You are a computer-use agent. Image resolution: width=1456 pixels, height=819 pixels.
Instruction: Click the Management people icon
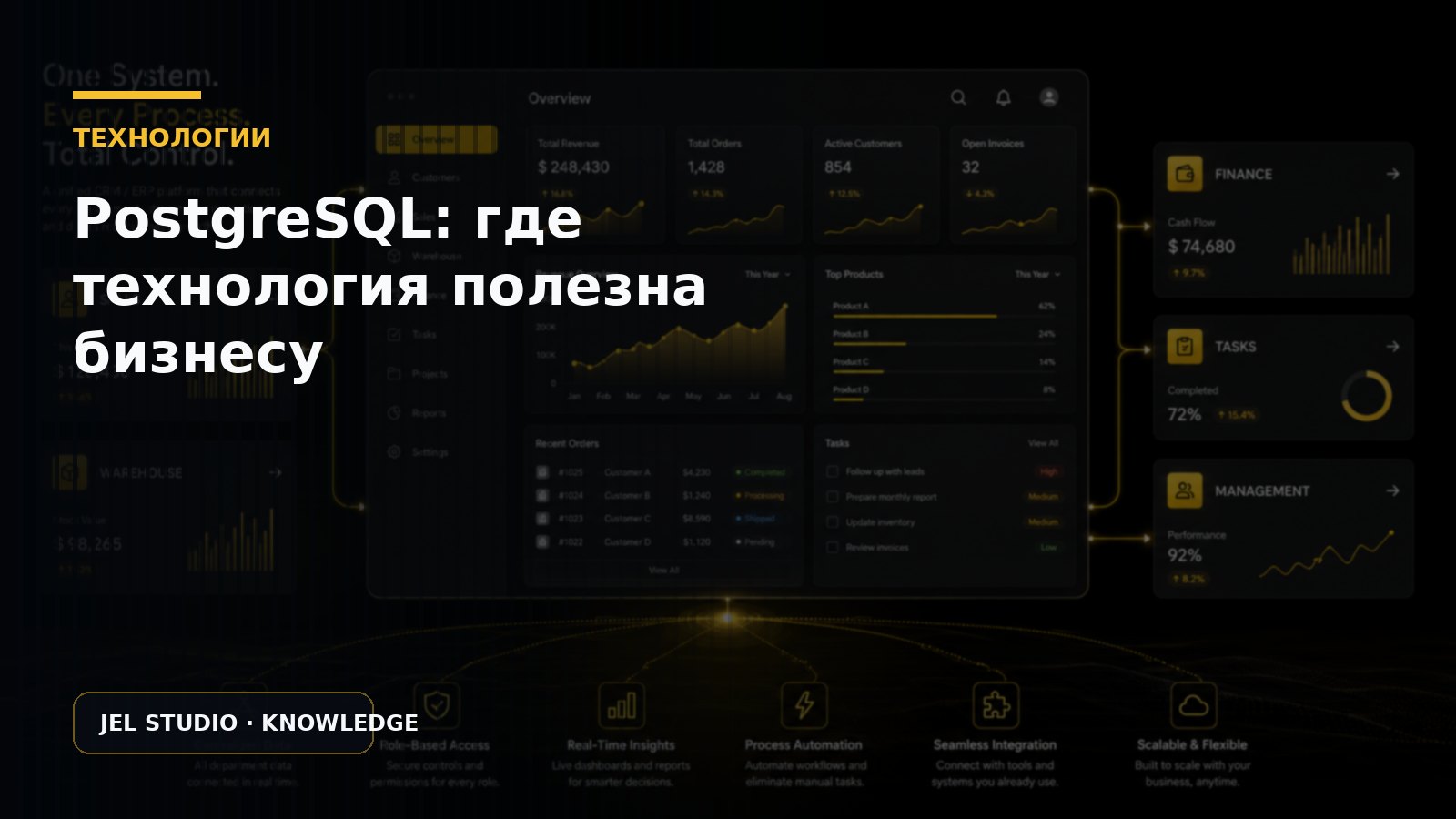pos(1185,490)
